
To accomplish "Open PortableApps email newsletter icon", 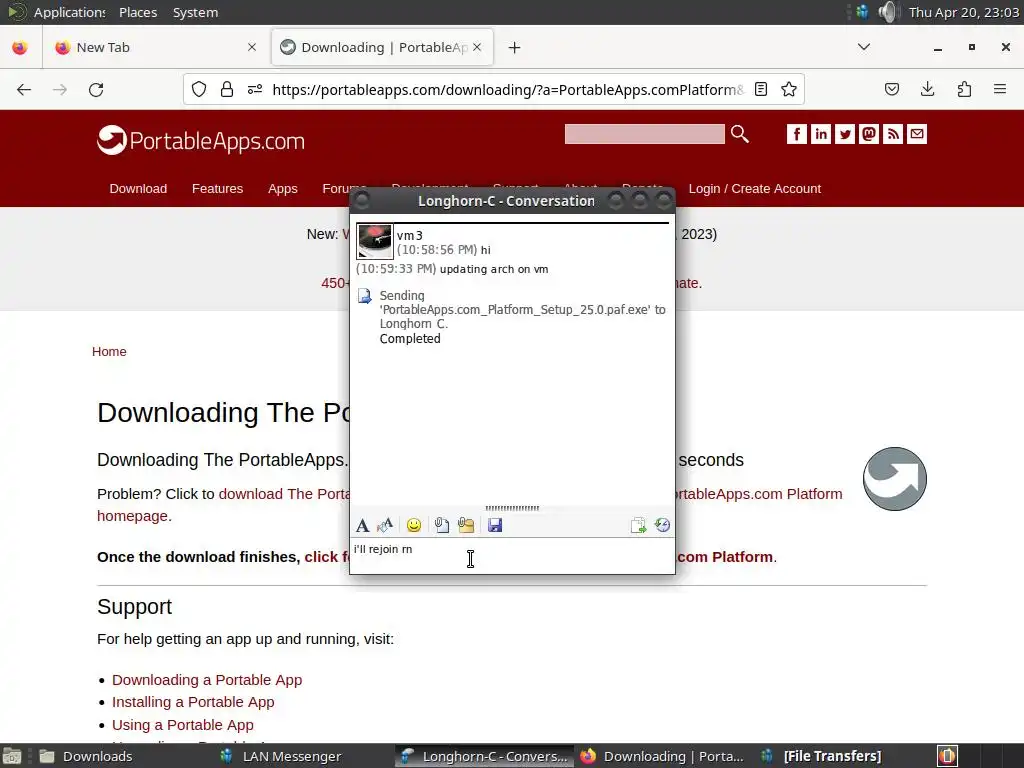I will (x=917, y=134).
